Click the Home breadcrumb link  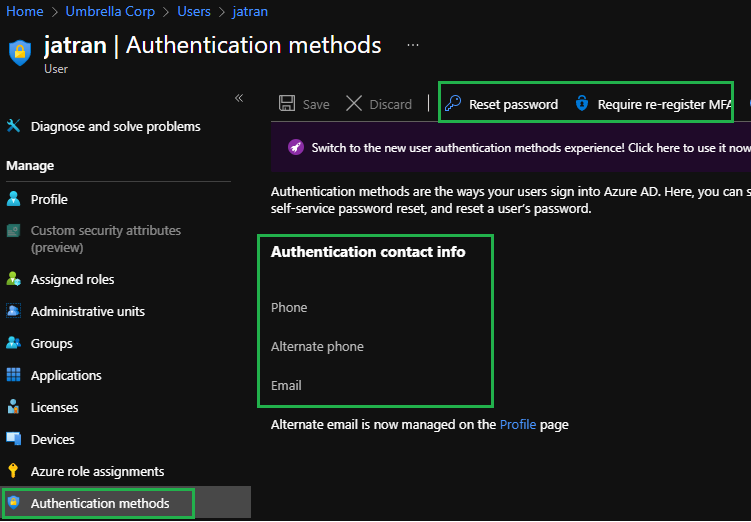25,11
